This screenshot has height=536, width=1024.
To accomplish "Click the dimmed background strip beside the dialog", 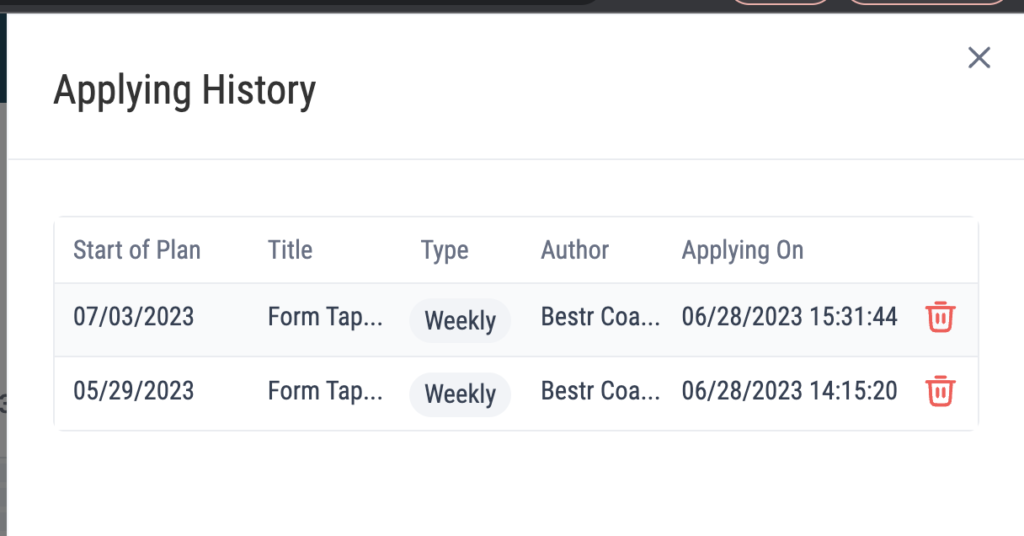I will [3, 274].
